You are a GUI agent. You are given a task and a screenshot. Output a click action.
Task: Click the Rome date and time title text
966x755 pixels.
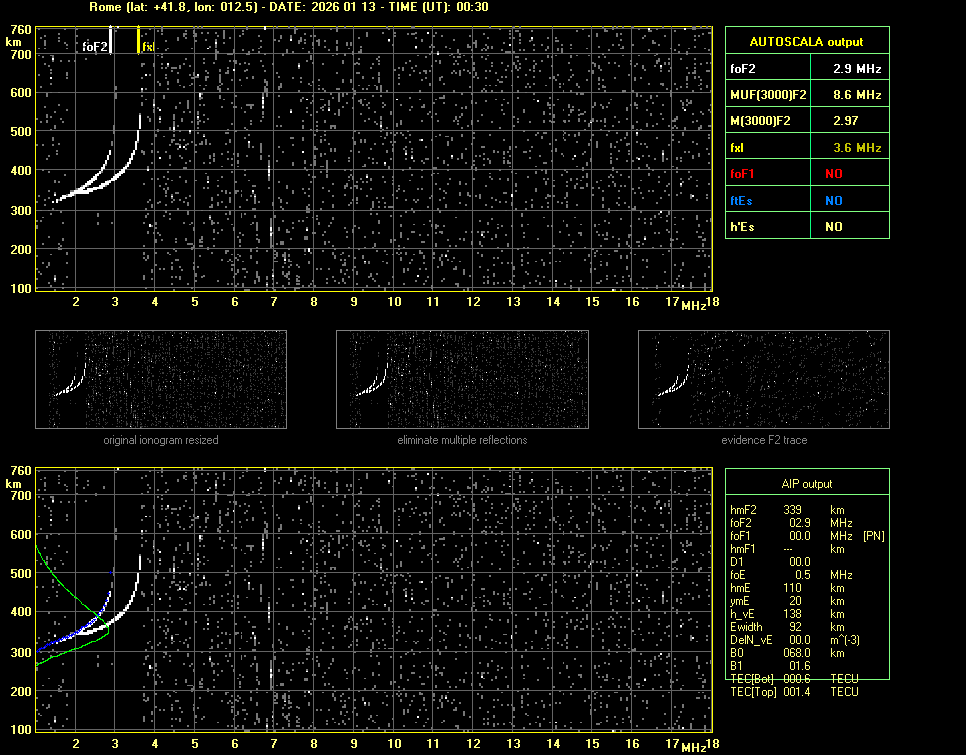pos(289,7)
